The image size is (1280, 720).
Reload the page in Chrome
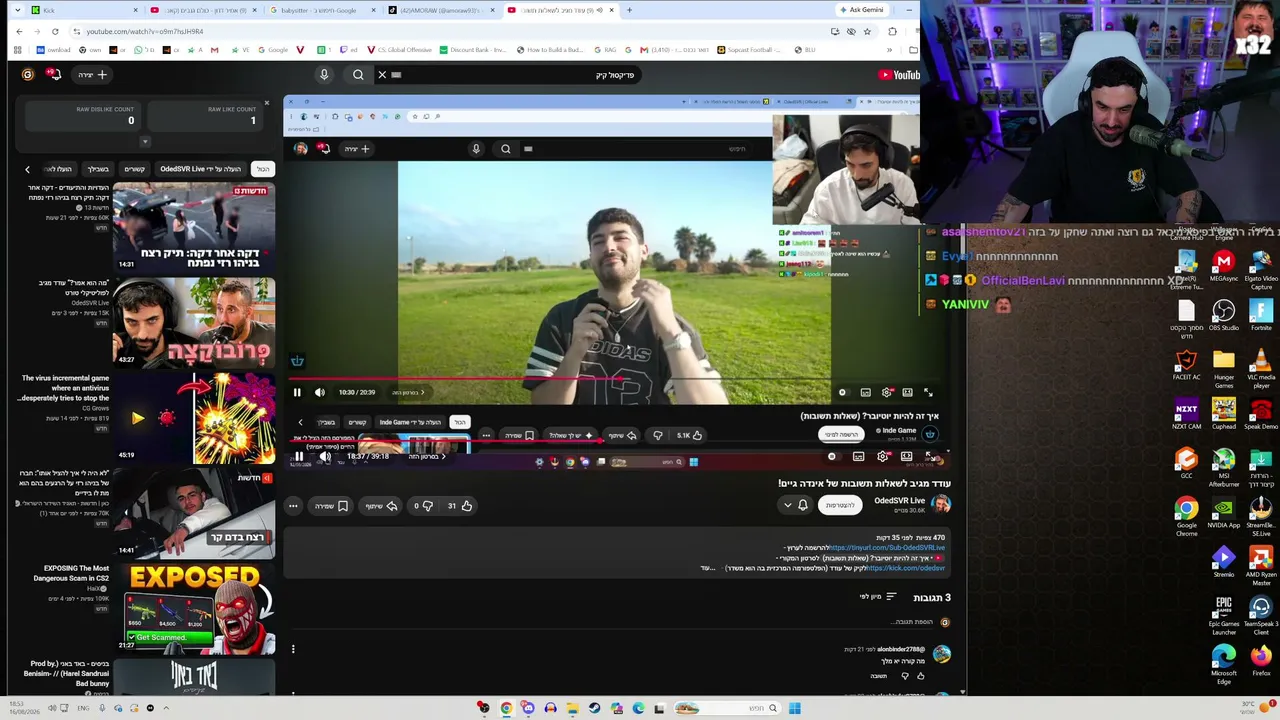pyautogui.click(x=56, y=32)
